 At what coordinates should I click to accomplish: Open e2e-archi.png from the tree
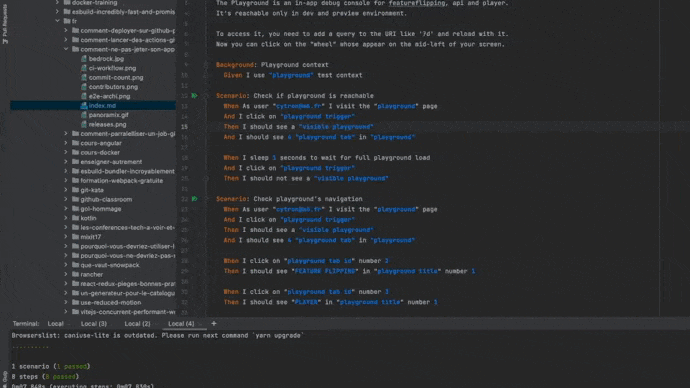[x=109, y=96]
